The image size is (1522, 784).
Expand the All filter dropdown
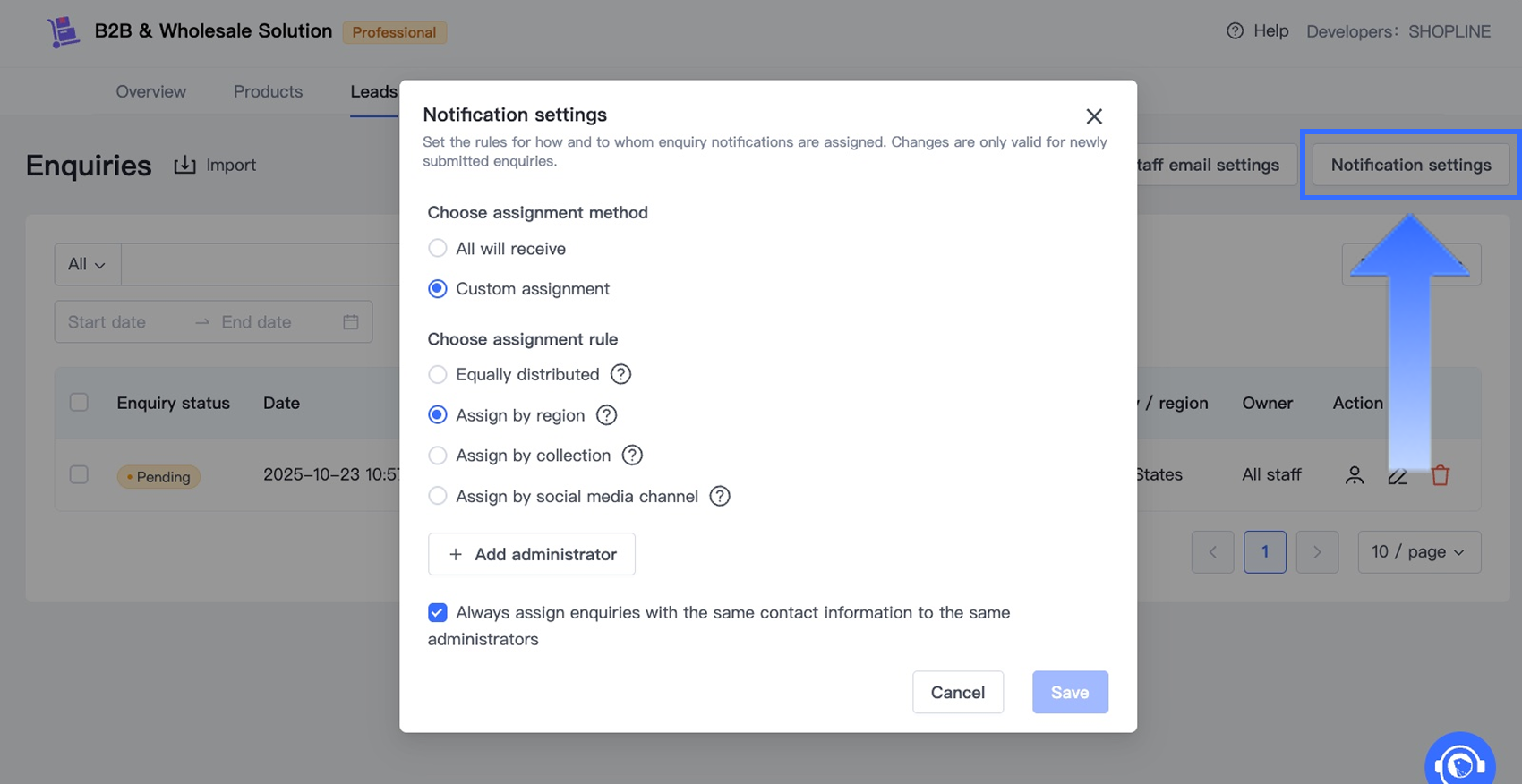click(x=87, y=264)
